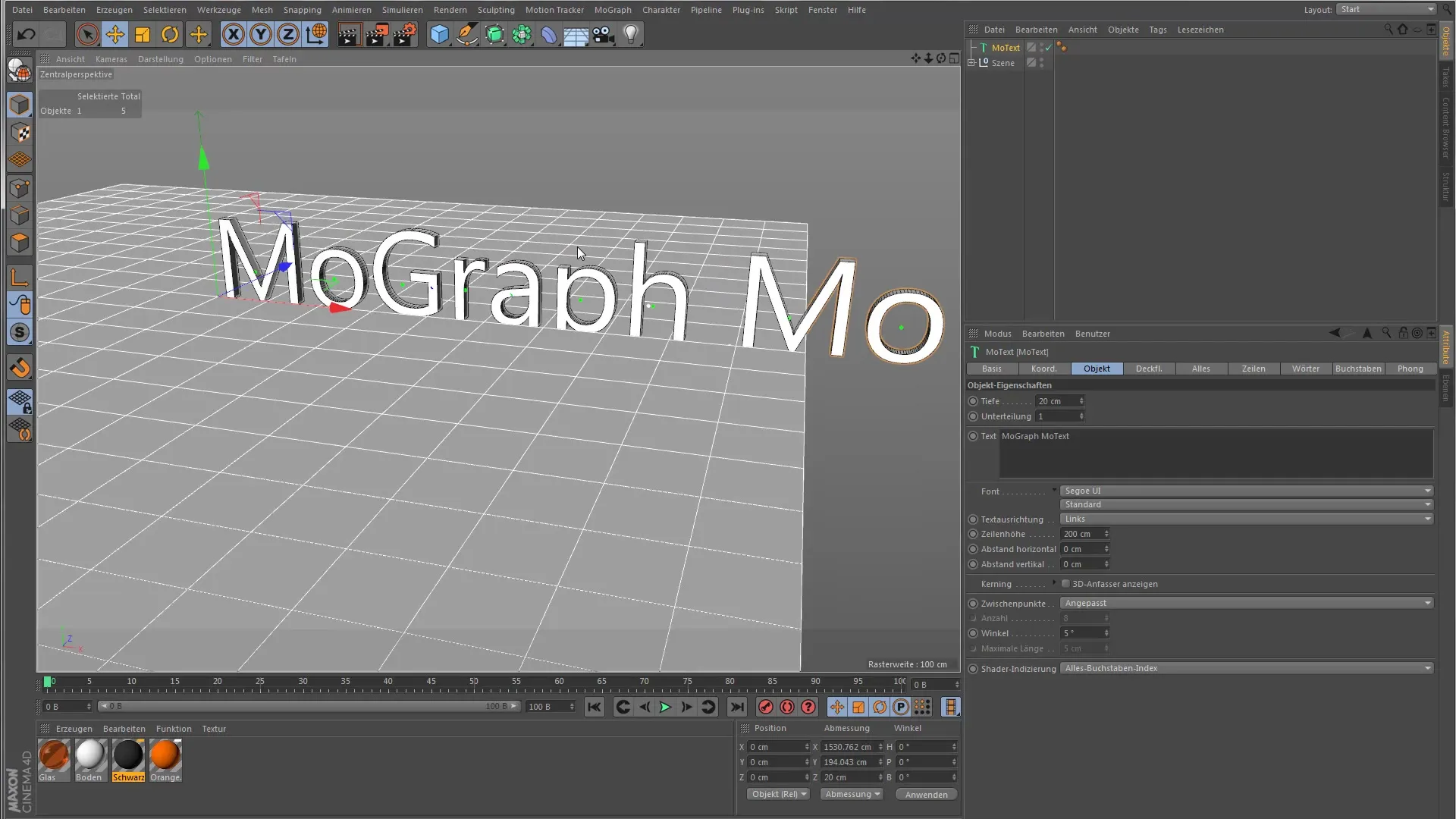1456x819 pixels.
Task: Expand the Kerning section arrow
Action: (1054, 582)
